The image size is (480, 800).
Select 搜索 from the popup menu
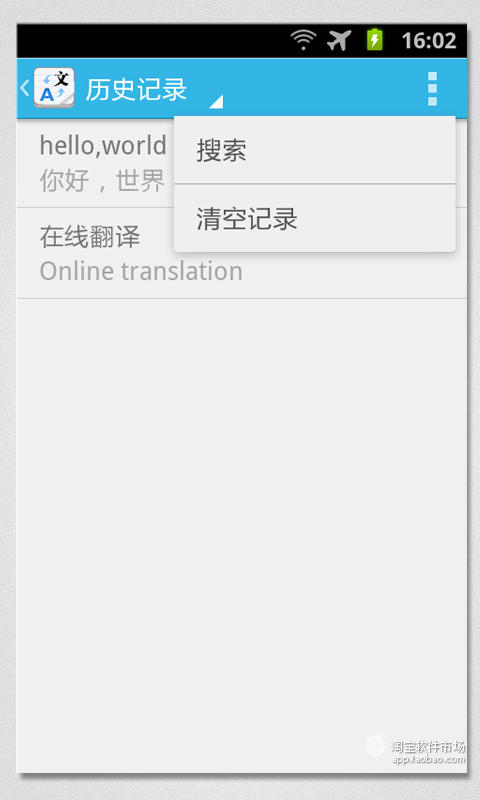(314, 151)
